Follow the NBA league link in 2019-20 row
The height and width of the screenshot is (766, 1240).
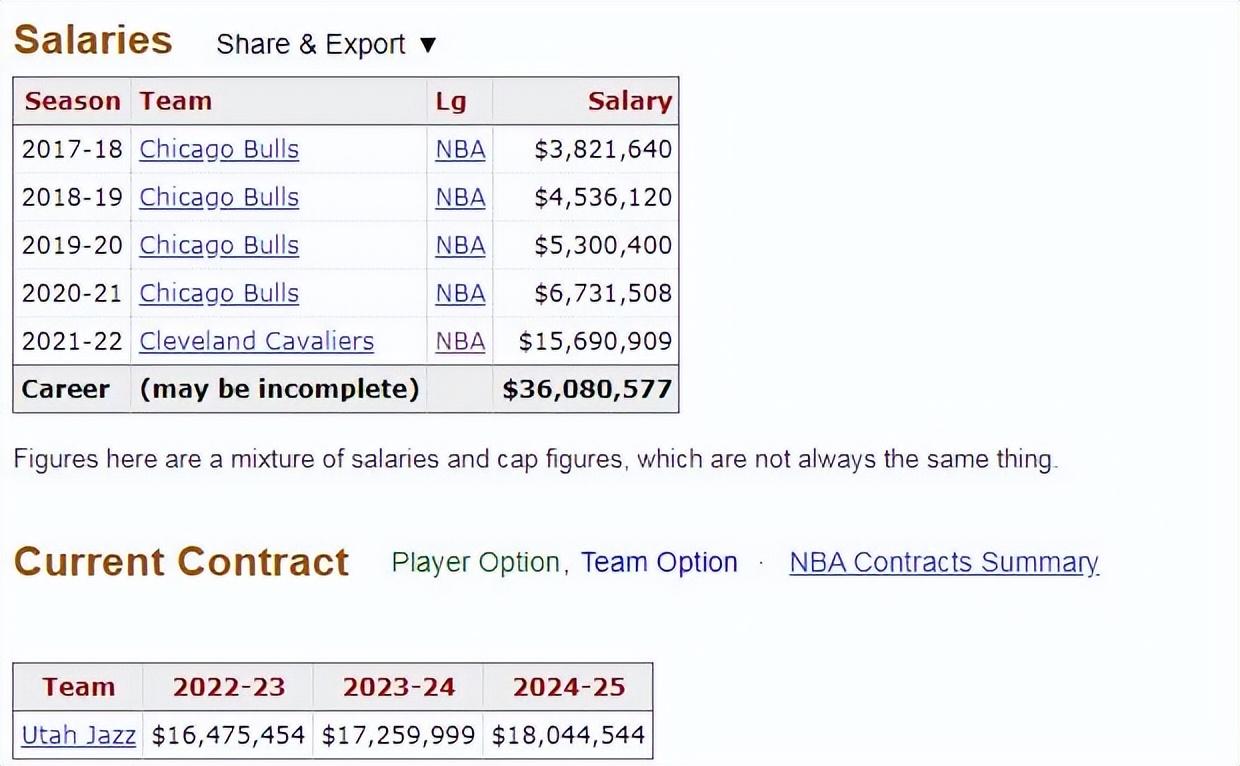(460, 245)
